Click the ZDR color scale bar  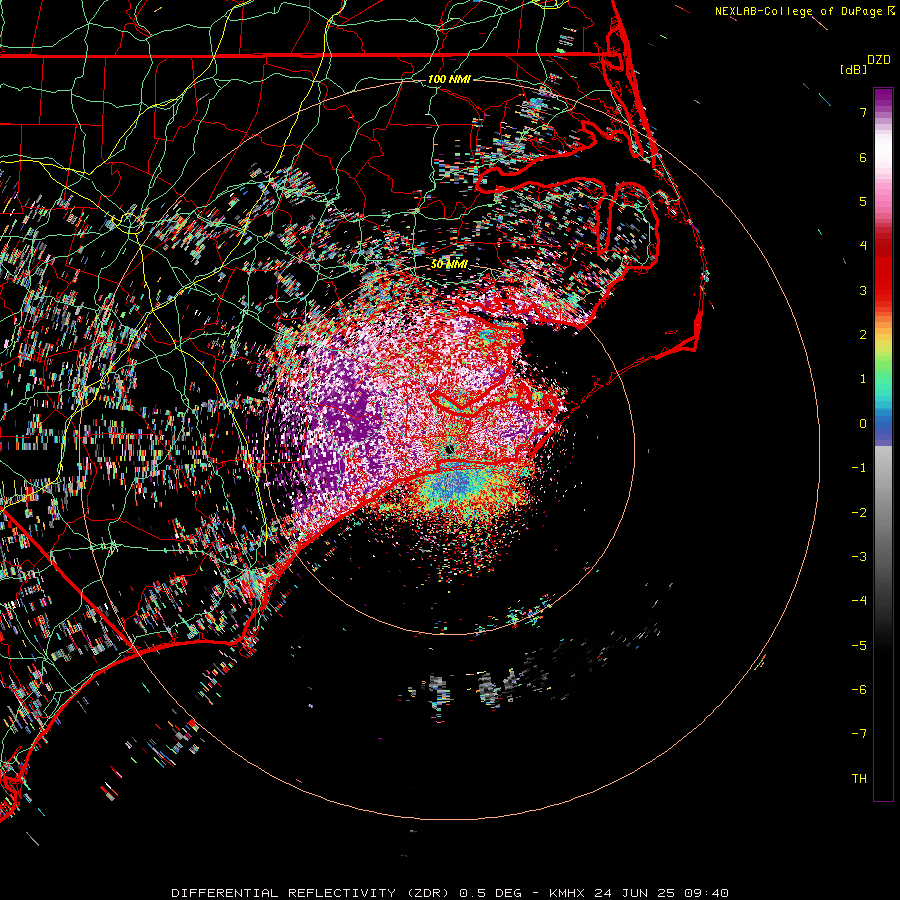pyautogui.click(x=883, y=444)
